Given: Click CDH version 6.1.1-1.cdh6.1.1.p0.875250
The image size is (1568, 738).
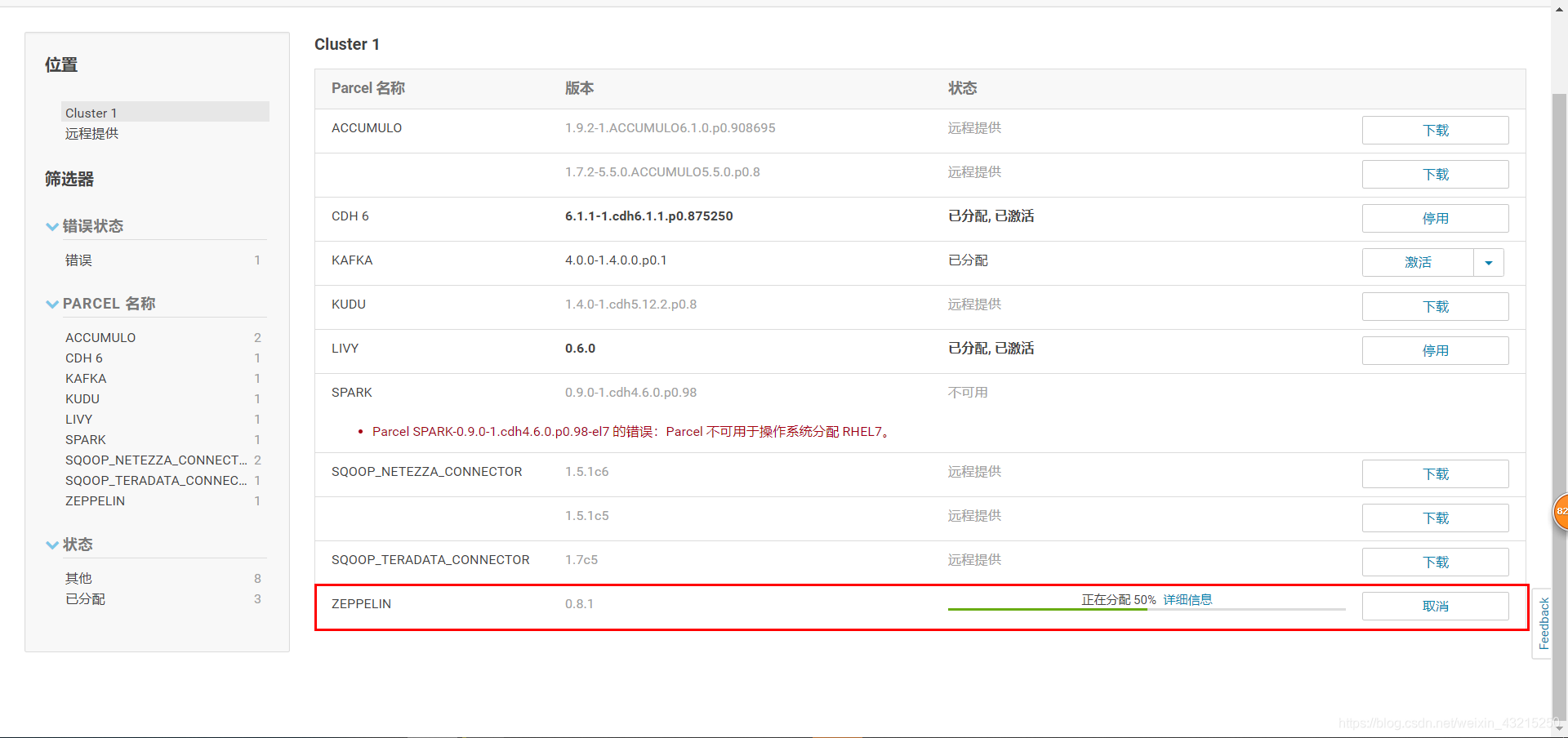Looking at the screenshot, I should pos(649,216).
